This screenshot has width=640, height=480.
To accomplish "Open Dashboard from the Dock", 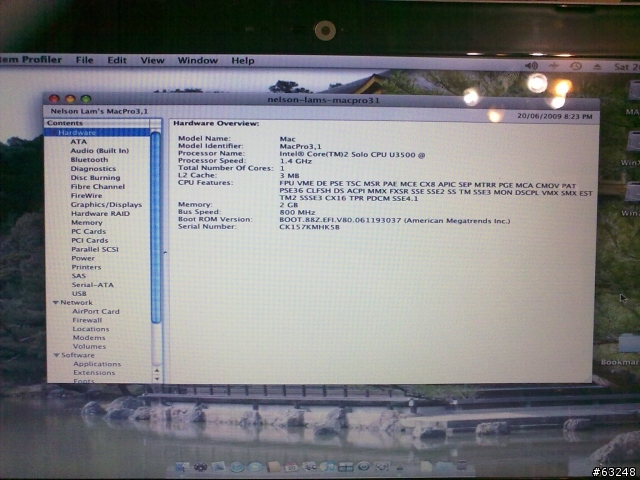I will point(200,467).
